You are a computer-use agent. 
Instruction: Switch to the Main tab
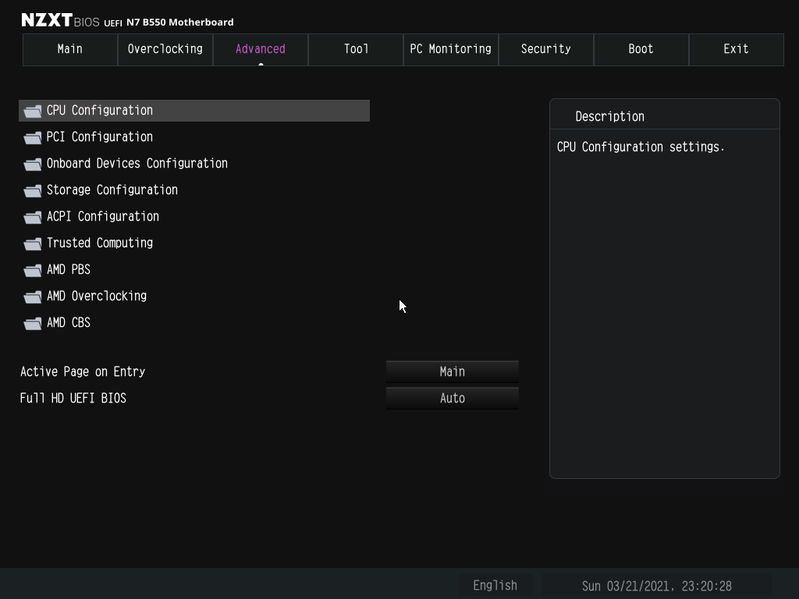(x=70, y=49)
